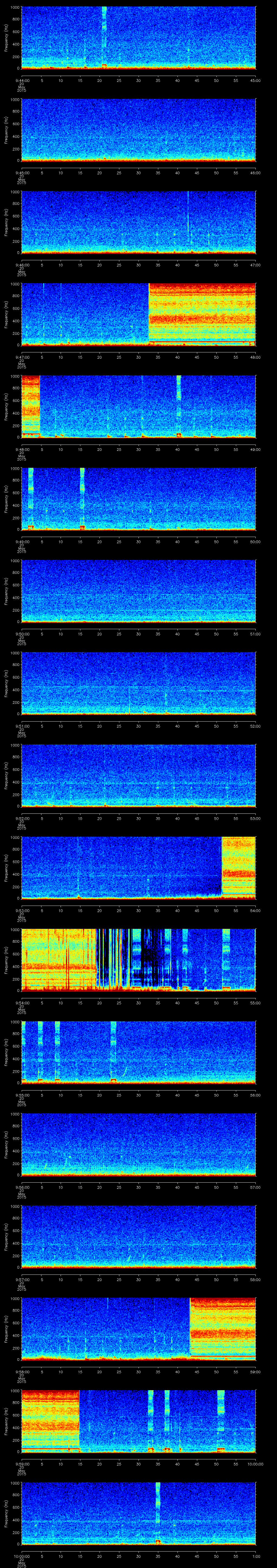Viewport: 277px width, 1568px height.
Task: Click the 9:53:00 start time label
Action: tap(22, 910)
